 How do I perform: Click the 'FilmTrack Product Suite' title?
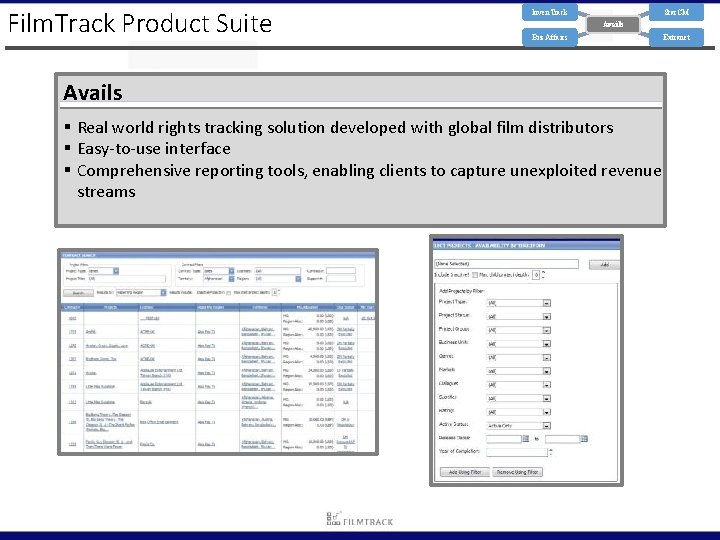point(140,23)
